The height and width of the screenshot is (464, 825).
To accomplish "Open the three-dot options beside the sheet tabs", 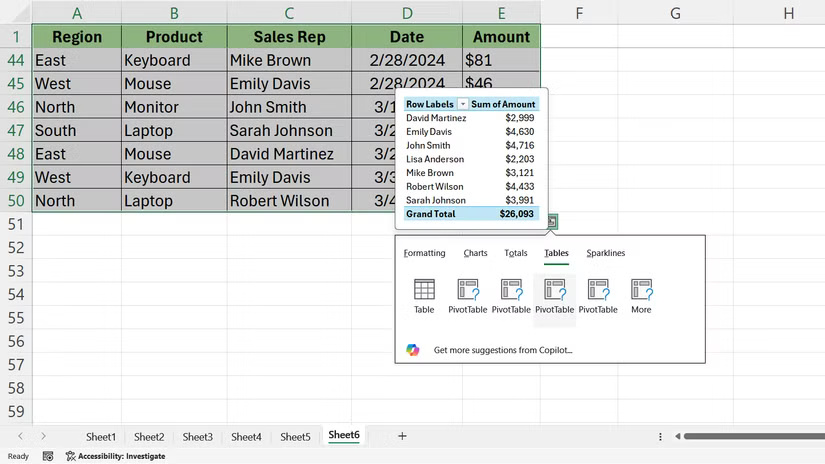I will coord(660,437).
